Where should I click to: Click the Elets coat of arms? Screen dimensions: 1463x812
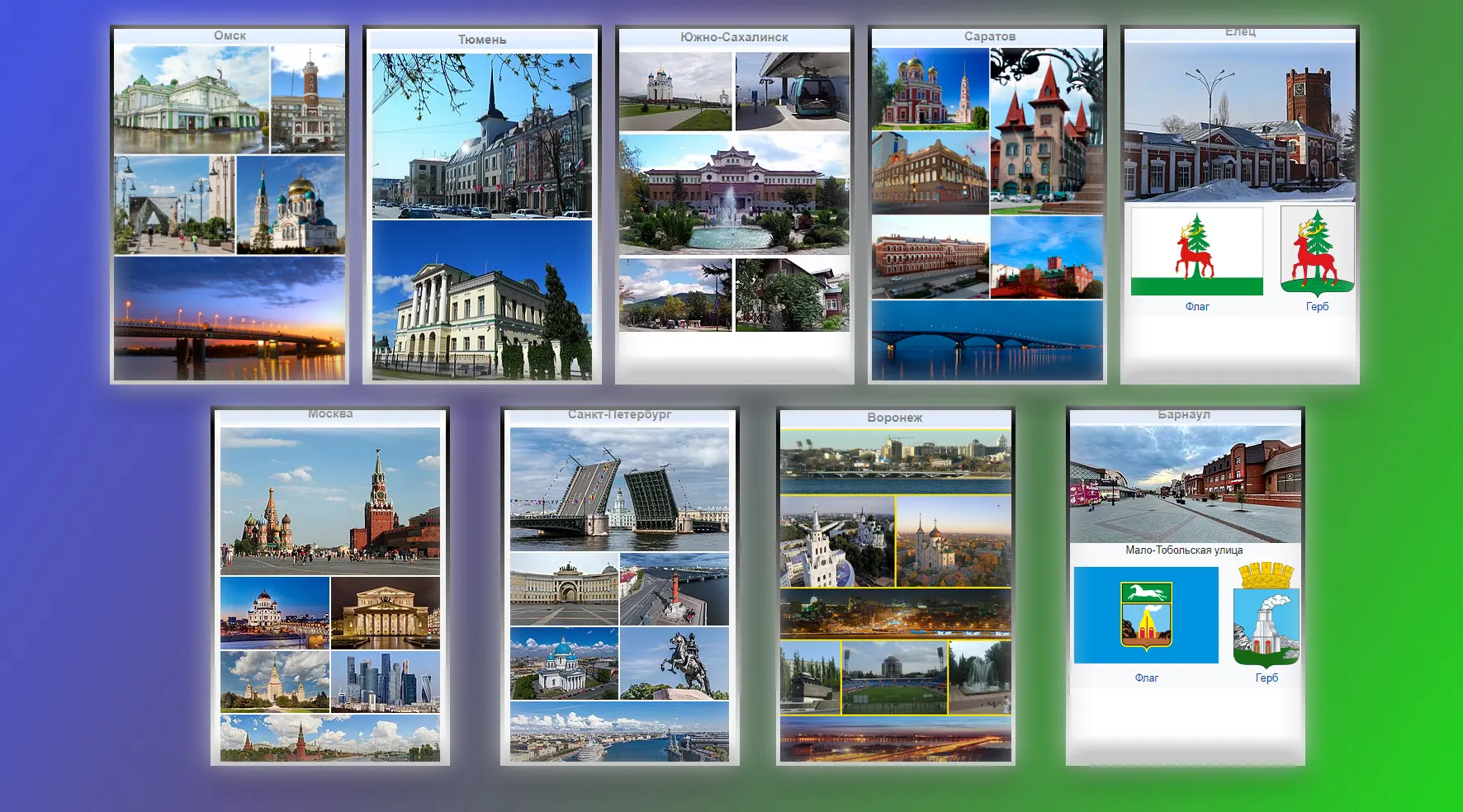[1317, 251]
